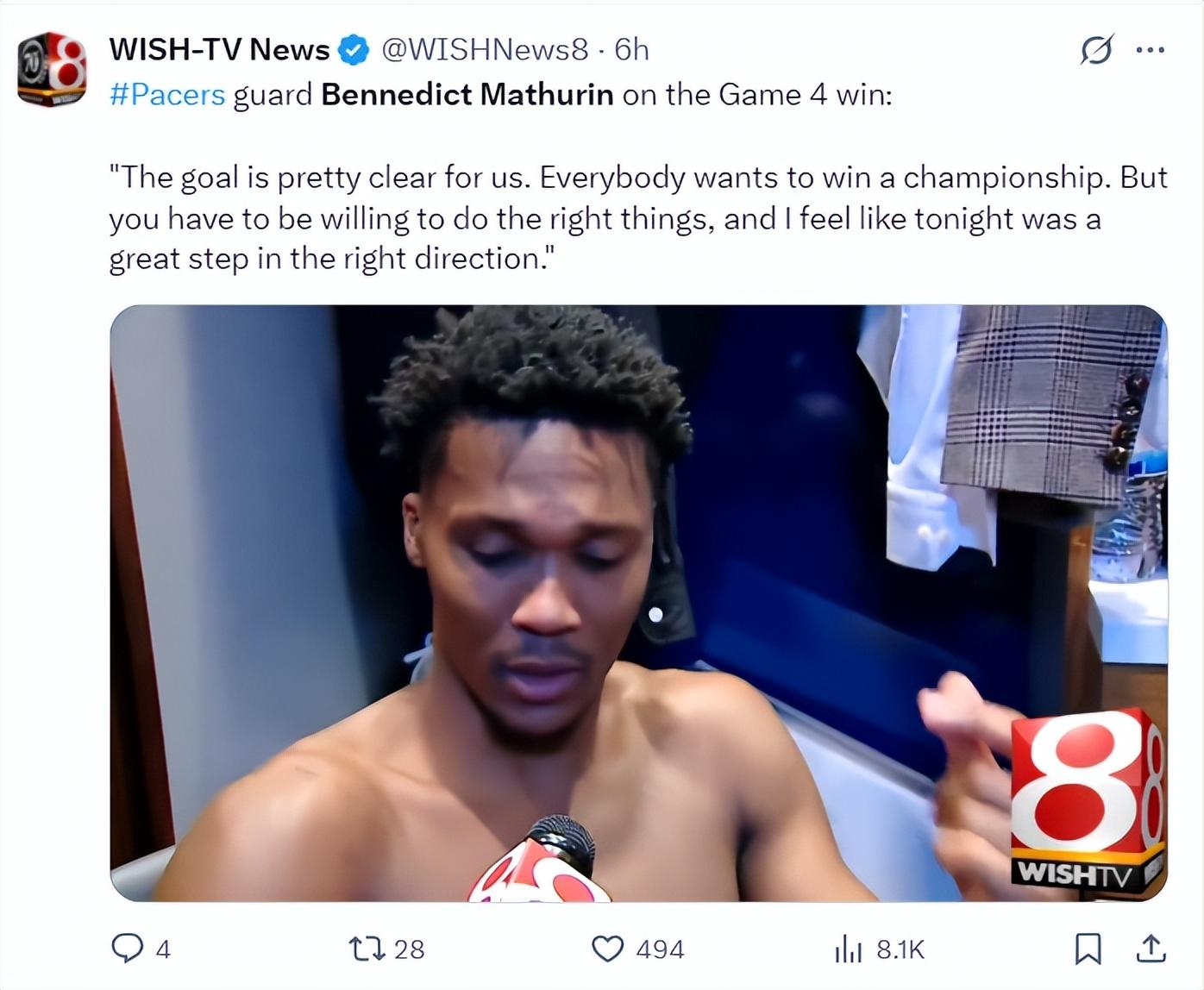This screenshot has width=1204, height=990.
Task: Open the #Pacers hashtag link
Action: (x=167, y=94)
